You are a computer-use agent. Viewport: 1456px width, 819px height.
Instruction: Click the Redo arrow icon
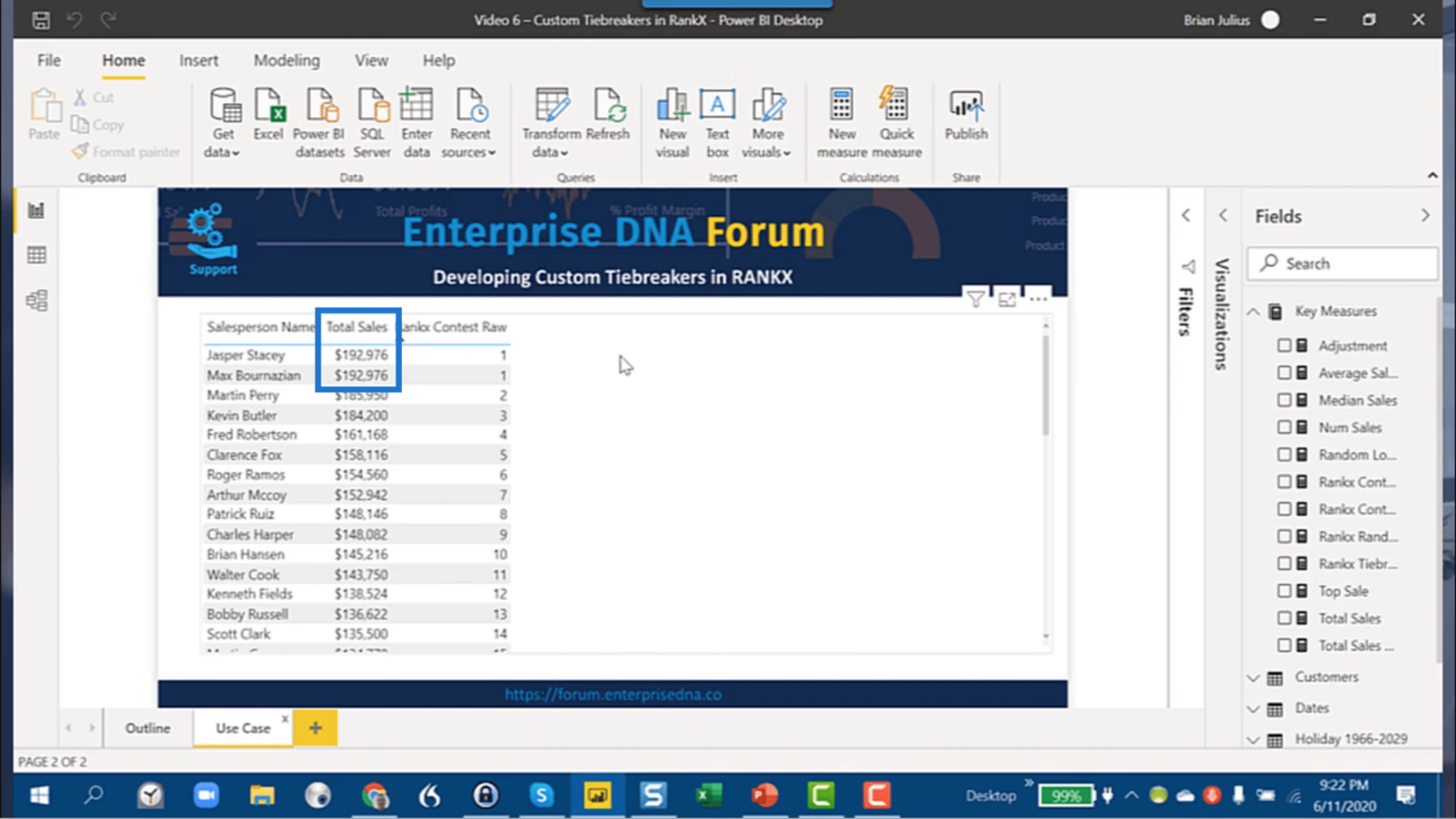(108, 19)
